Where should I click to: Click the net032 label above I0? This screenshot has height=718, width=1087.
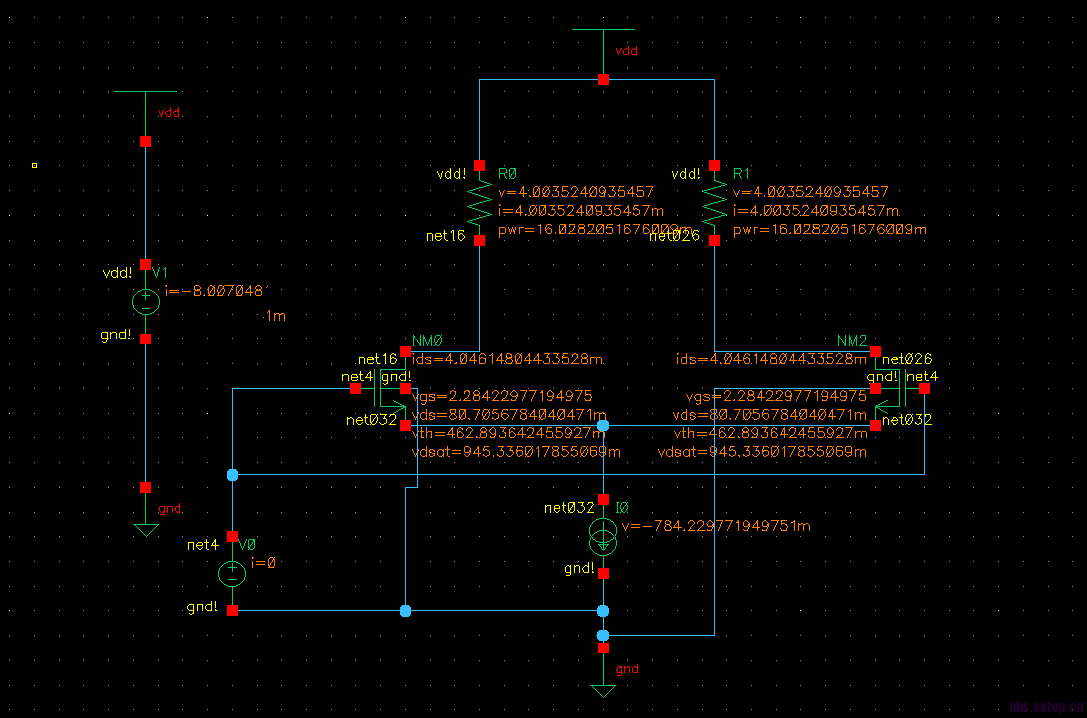(x=569, y=508)
